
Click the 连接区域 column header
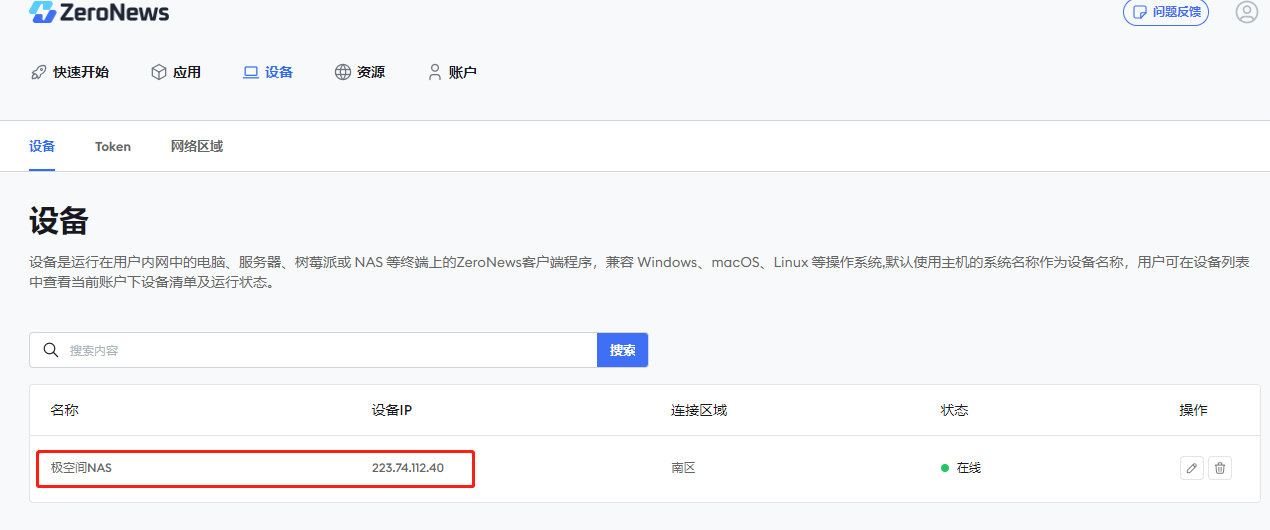click(699, 410)
